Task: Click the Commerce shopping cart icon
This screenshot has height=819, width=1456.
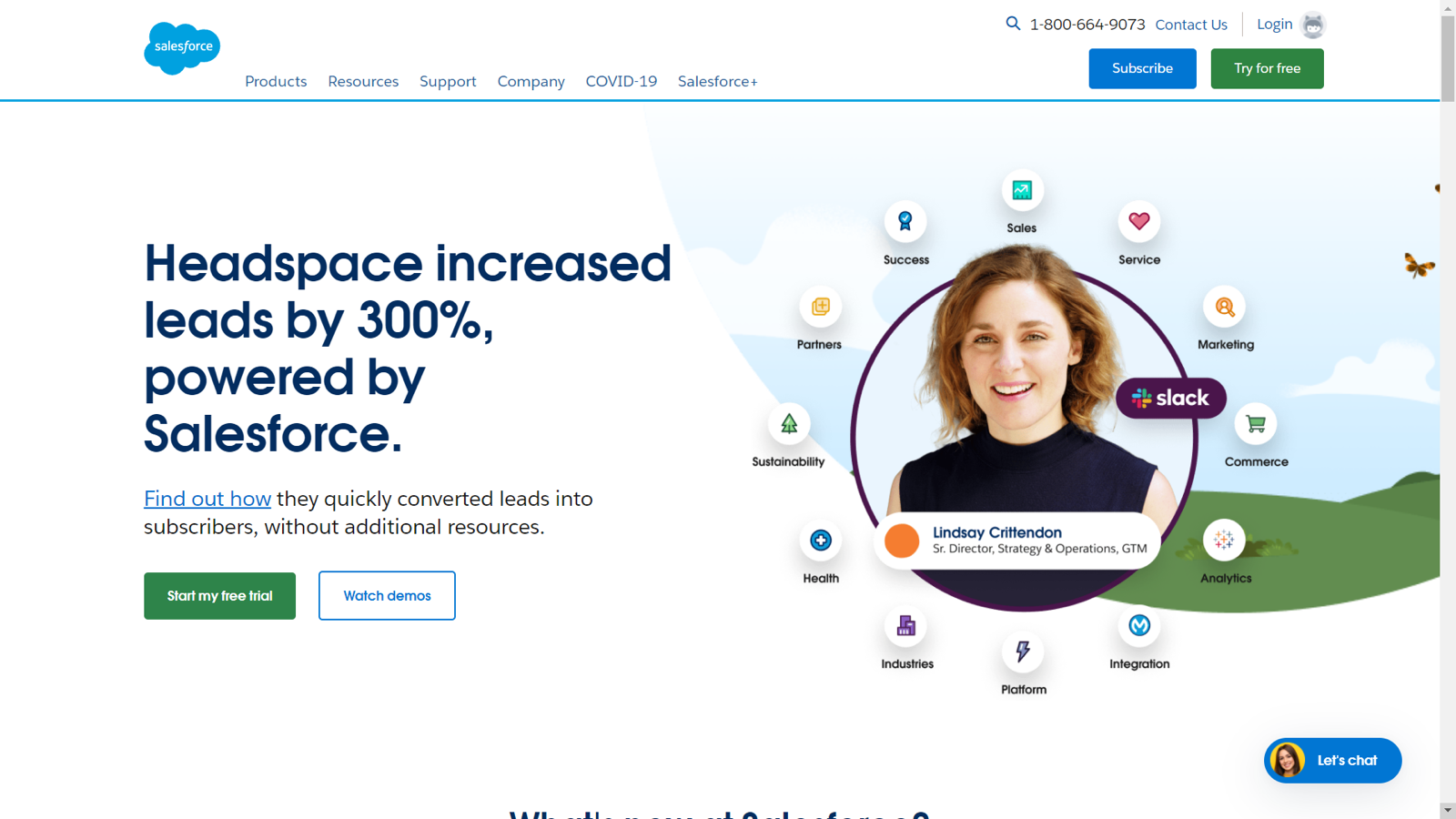Action: click(x=1255, y=423)
